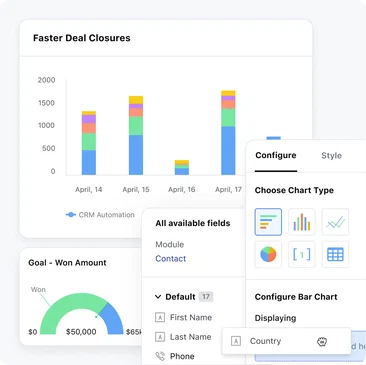This screenshot has height=365, width=366.
Task: Select the line chart type icon
Action: point(335,222)
